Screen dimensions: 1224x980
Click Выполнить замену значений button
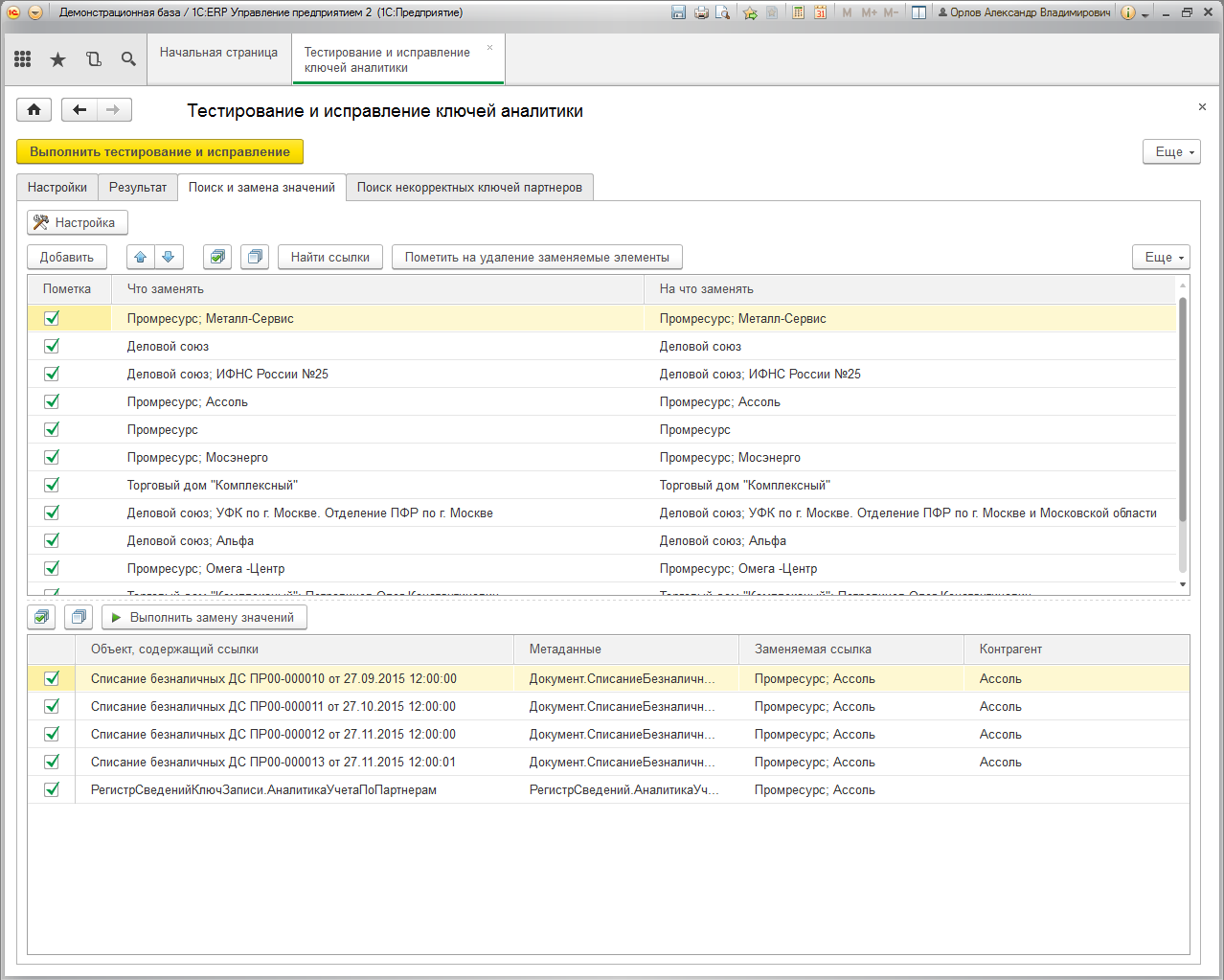(x=204, y=617)
